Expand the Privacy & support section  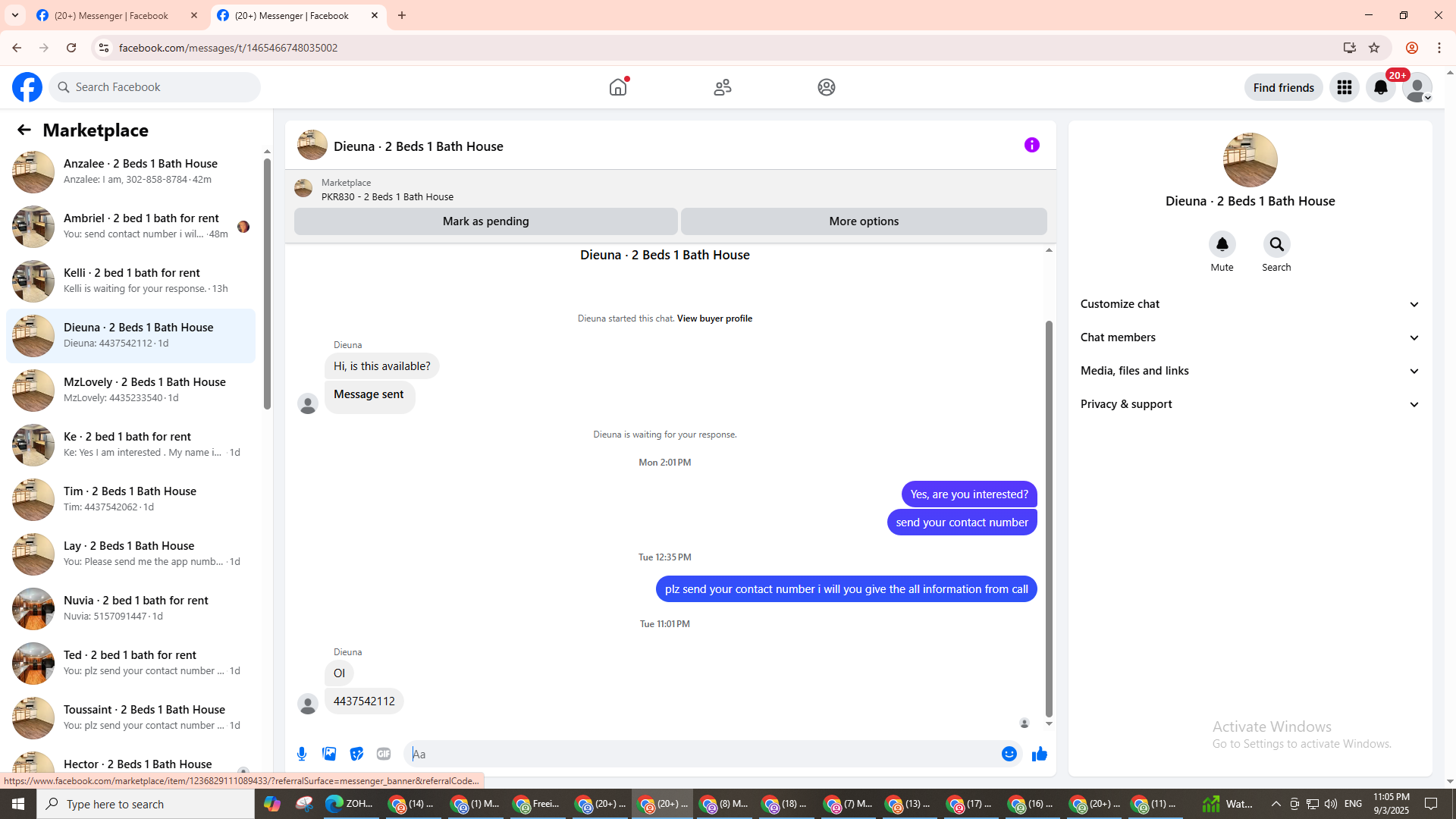point(1250,404)
